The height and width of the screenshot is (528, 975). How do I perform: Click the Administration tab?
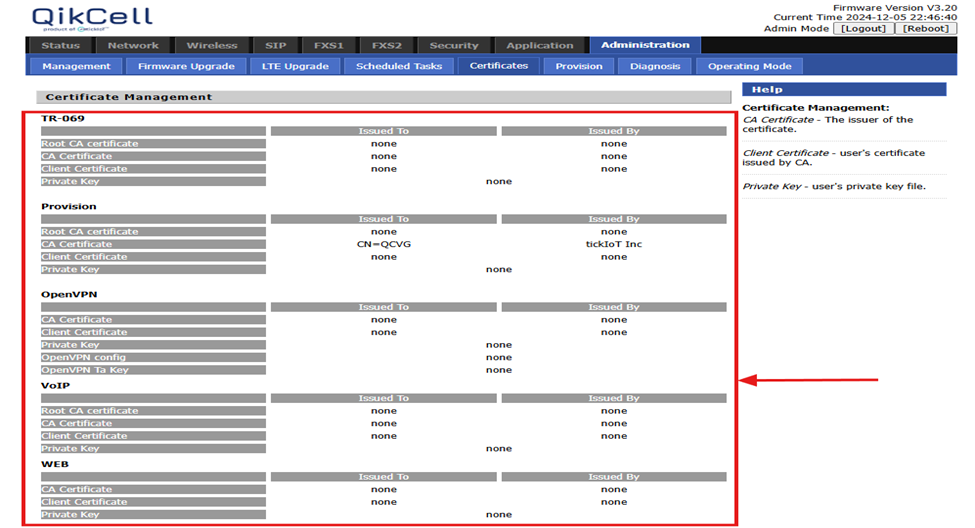[645, 45]
